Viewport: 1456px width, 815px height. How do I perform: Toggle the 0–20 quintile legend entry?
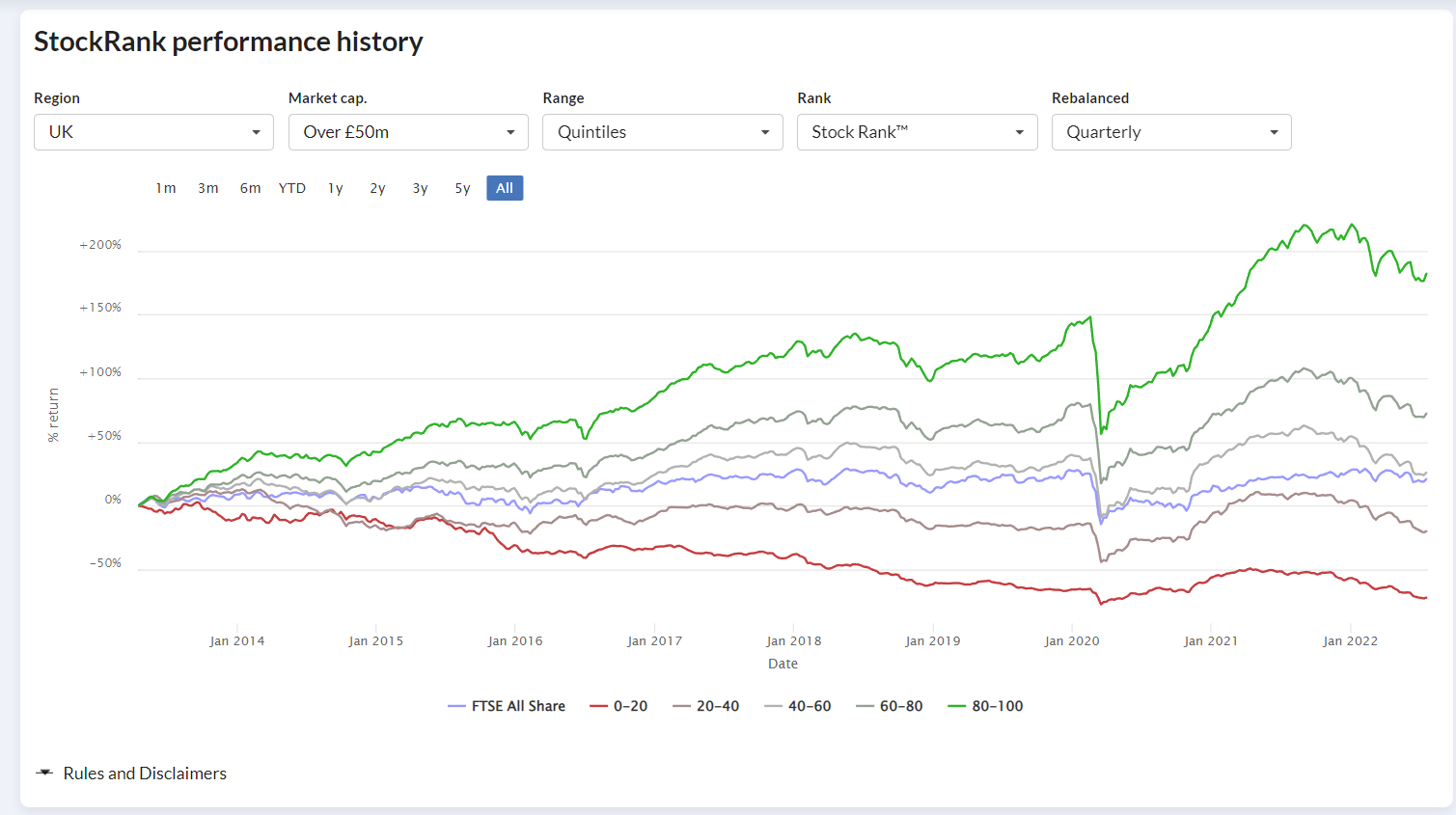(x=618, y=706)
